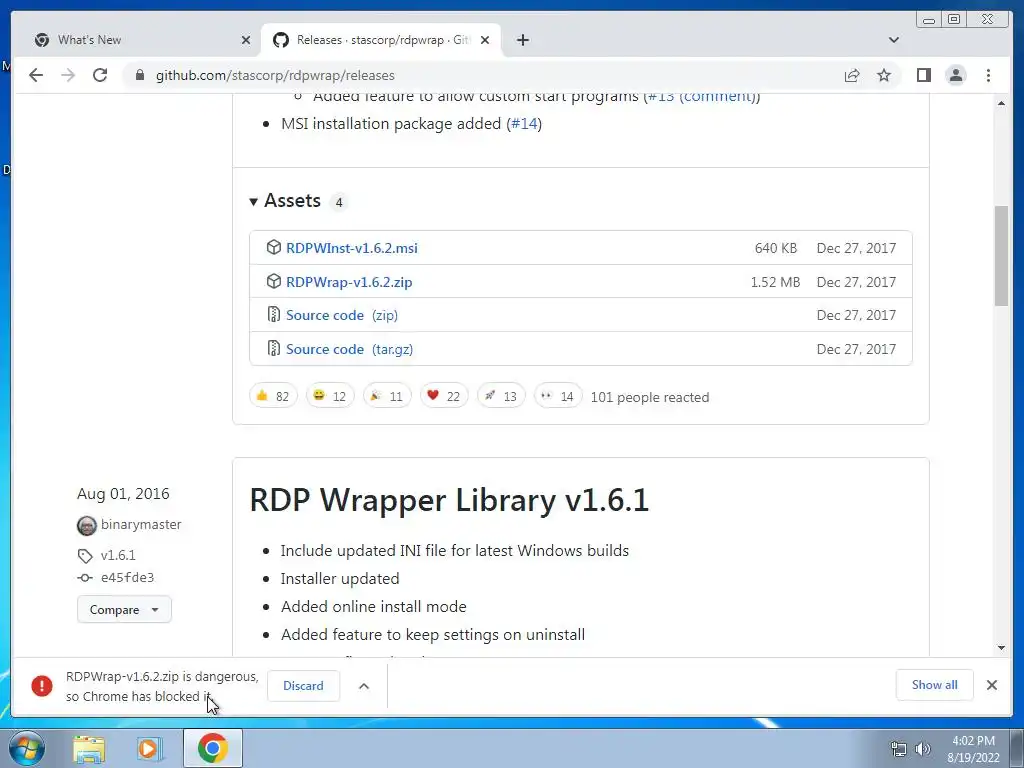Open a new tab with the plus button
Viewport: 1024px width, 768px height.
pyautogui.click(x=522, y=40)
